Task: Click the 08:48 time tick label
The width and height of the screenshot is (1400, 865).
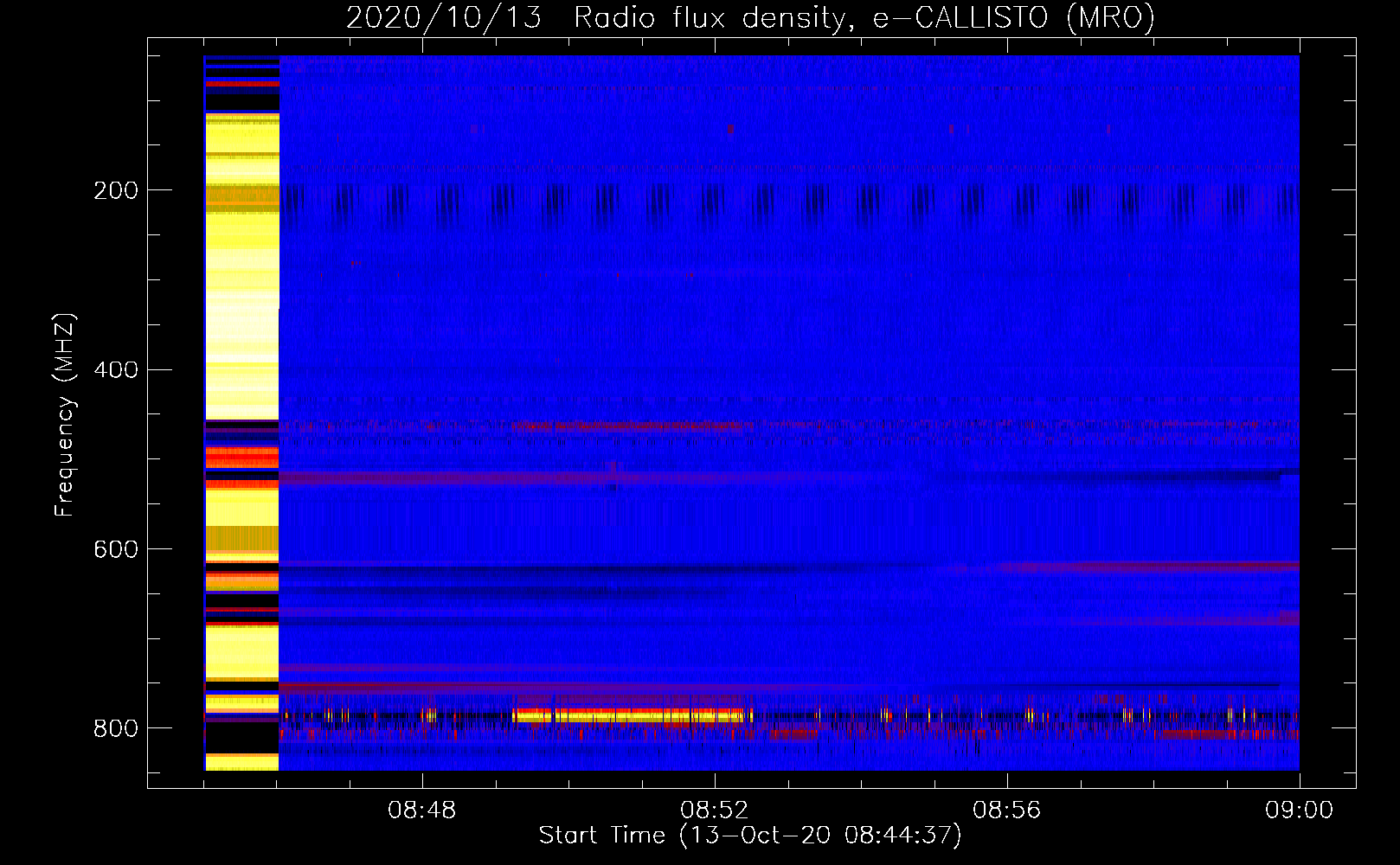Action: click(x=422, y=811)
